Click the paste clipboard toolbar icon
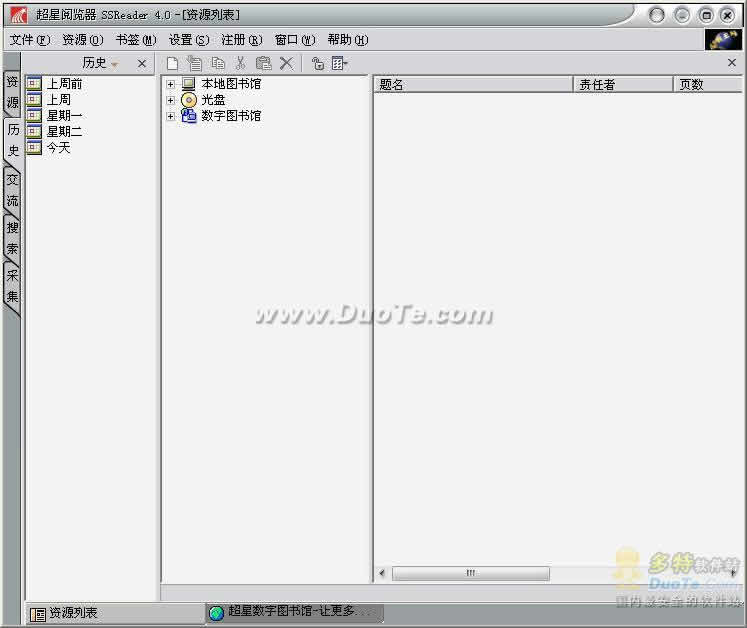This screenshot has height=628, width=747. click(x=263, y=63)
